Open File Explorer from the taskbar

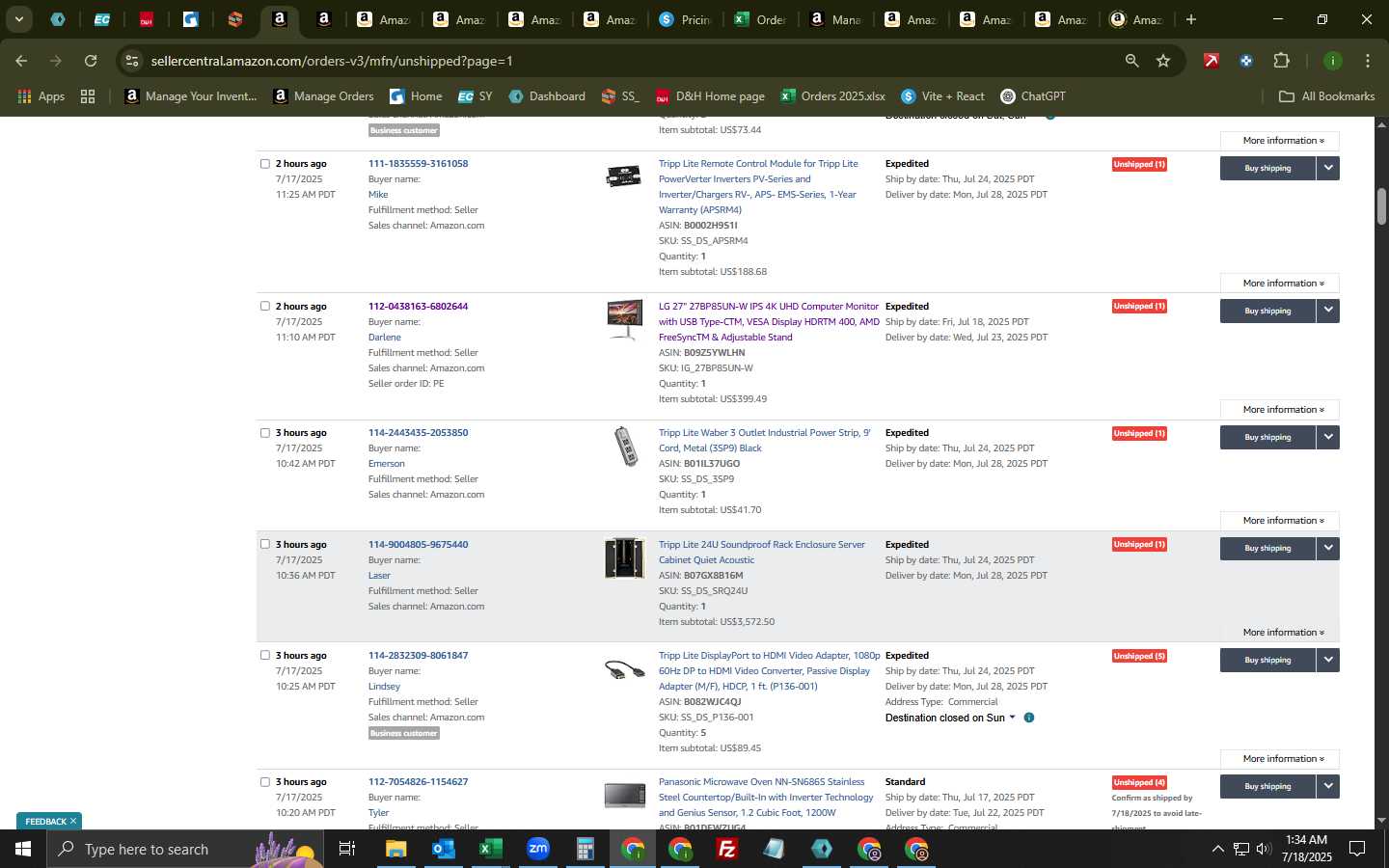tap(395, 849)
